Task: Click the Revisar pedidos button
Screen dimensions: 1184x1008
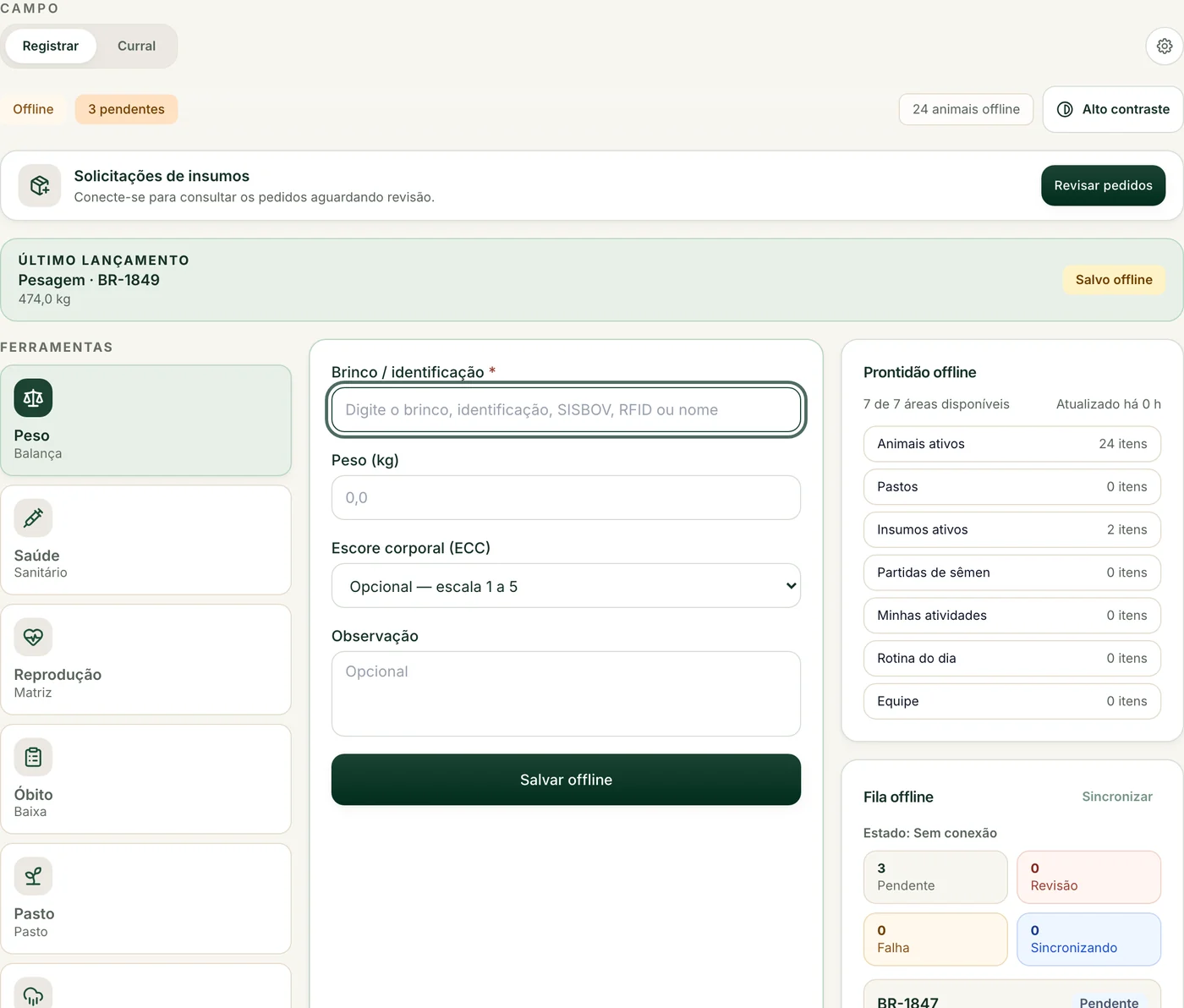Action: (x=1103, y=185)
